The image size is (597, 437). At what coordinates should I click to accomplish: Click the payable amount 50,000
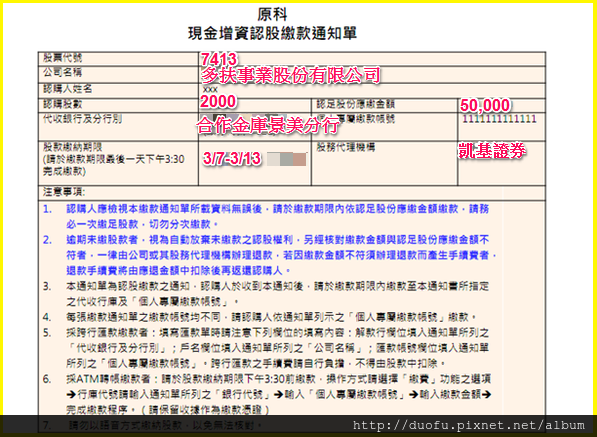(485, 105)
